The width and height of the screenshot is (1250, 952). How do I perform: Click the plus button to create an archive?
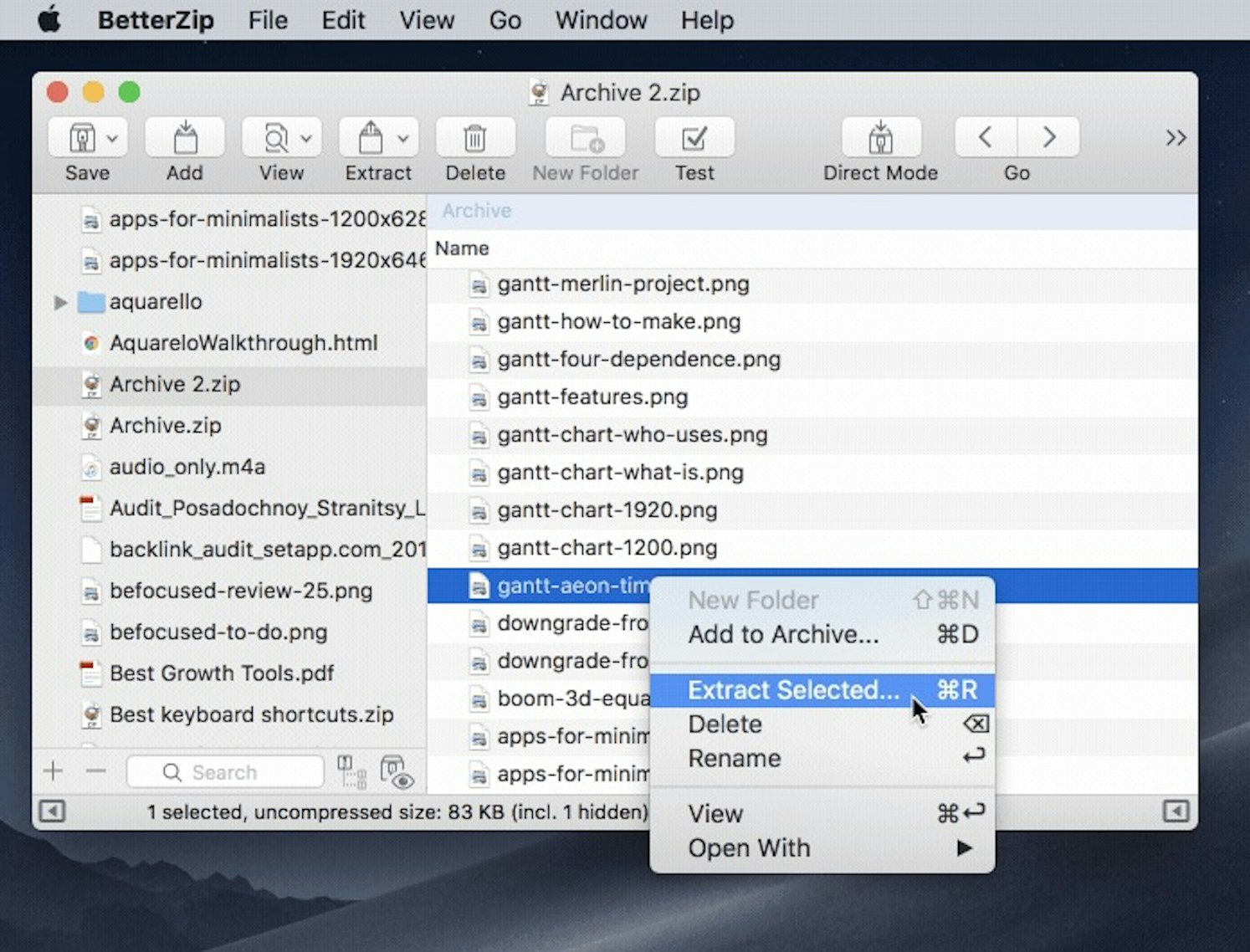click(53, 770)
